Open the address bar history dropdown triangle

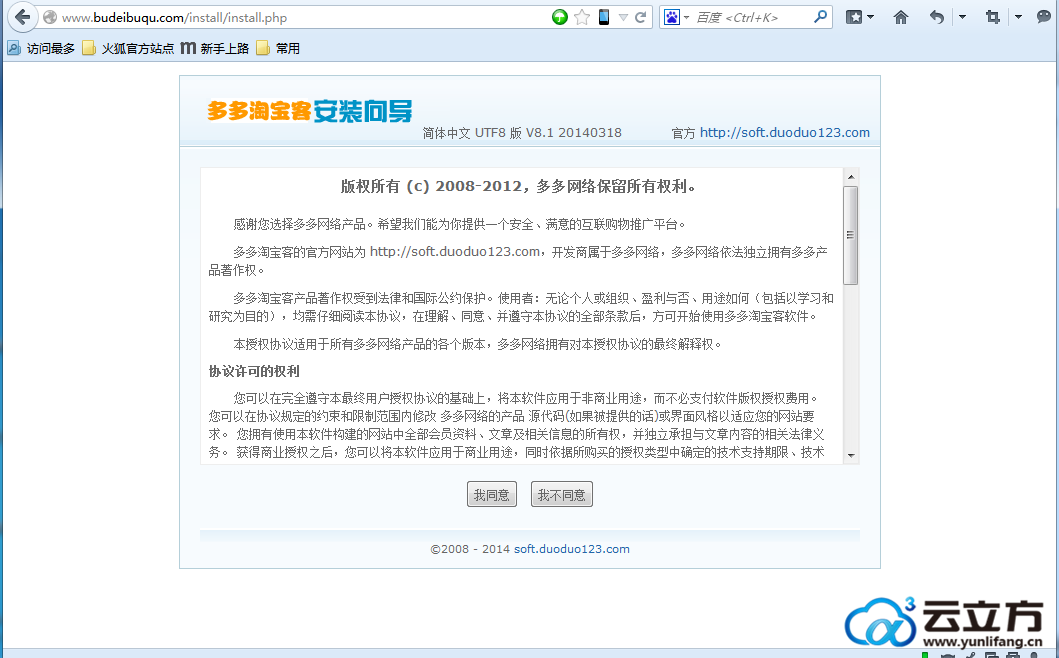[623, 18]
